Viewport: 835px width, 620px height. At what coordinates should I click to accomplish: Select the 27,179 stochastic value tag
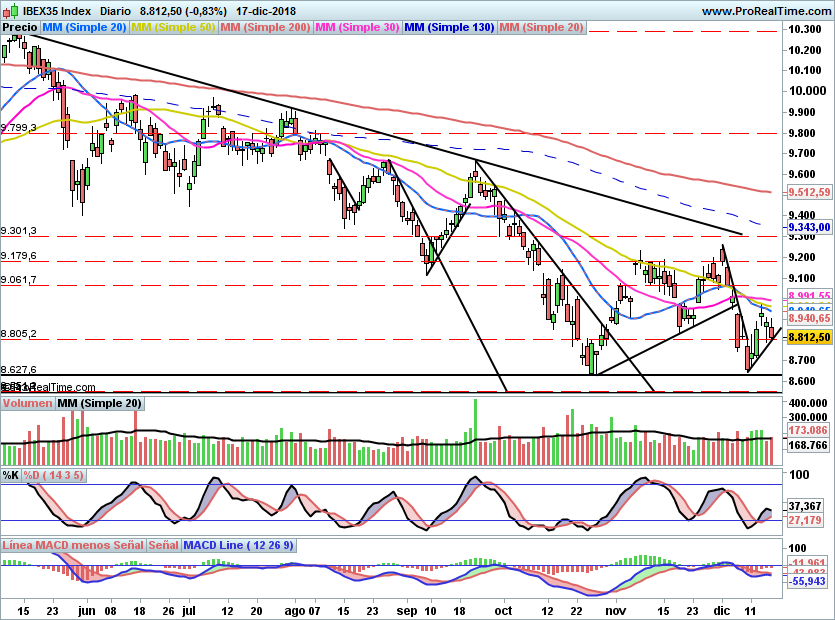pos(805,520)
